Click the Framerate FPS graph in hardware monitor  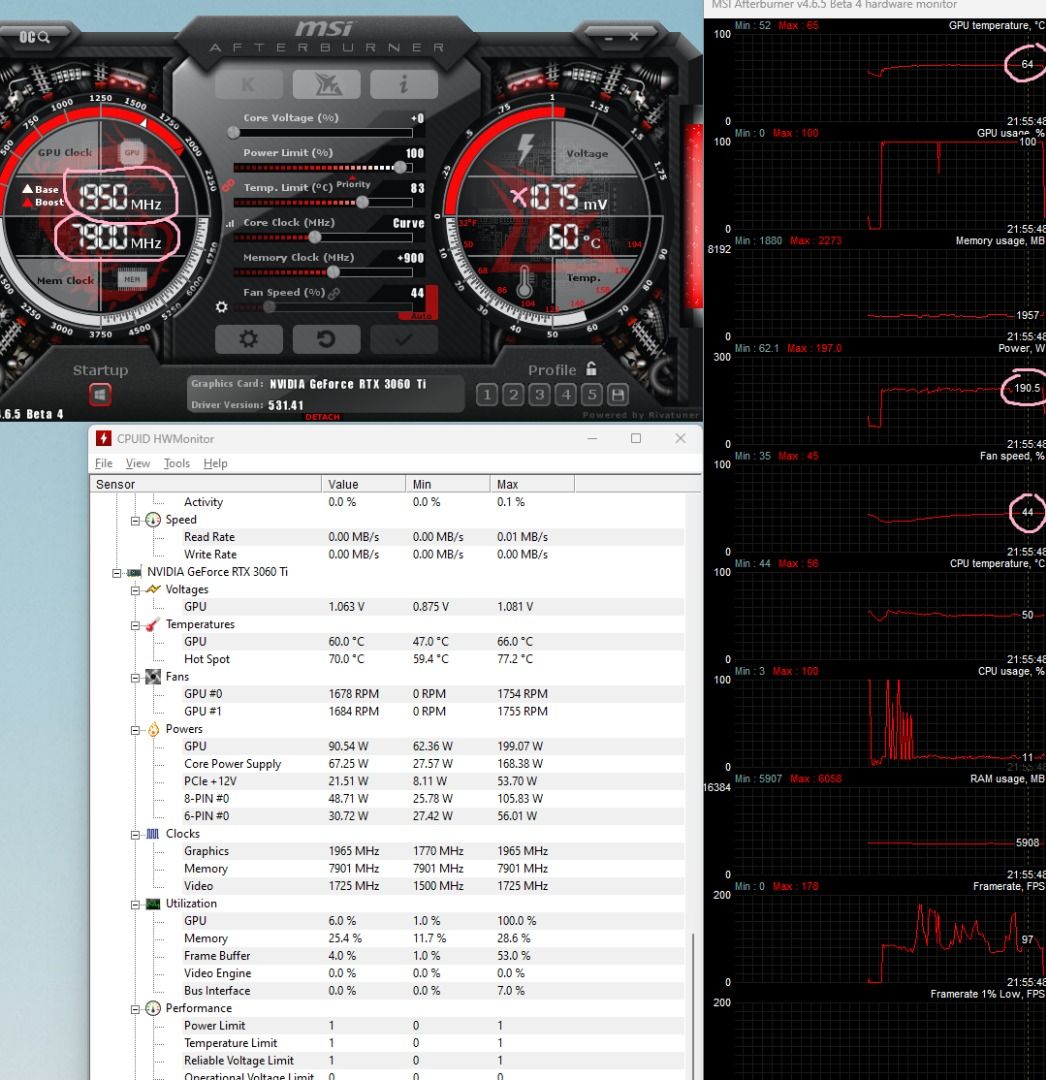pos(888,938)
